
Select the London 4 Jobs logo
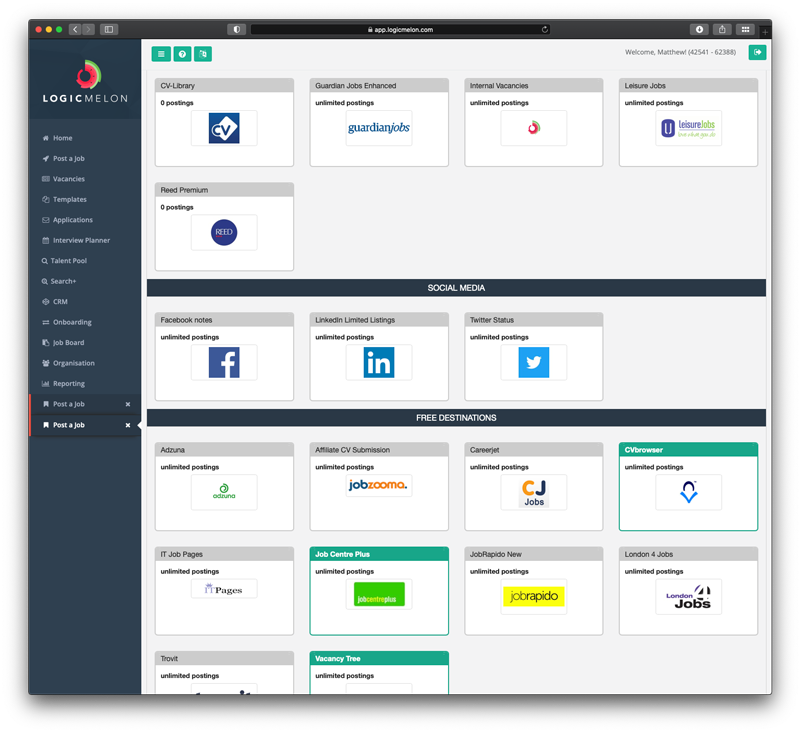coord(688,597)
